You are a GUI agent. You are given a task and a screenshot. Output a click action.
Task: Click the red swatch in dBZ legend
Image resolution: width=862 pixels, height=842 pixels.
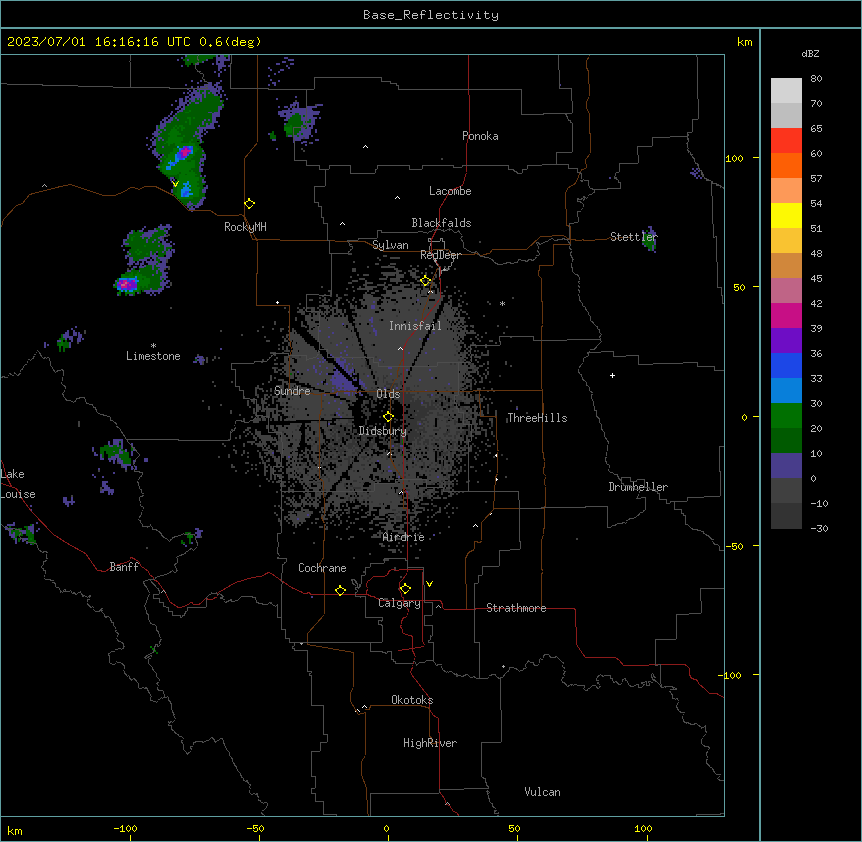coord(786,140)
